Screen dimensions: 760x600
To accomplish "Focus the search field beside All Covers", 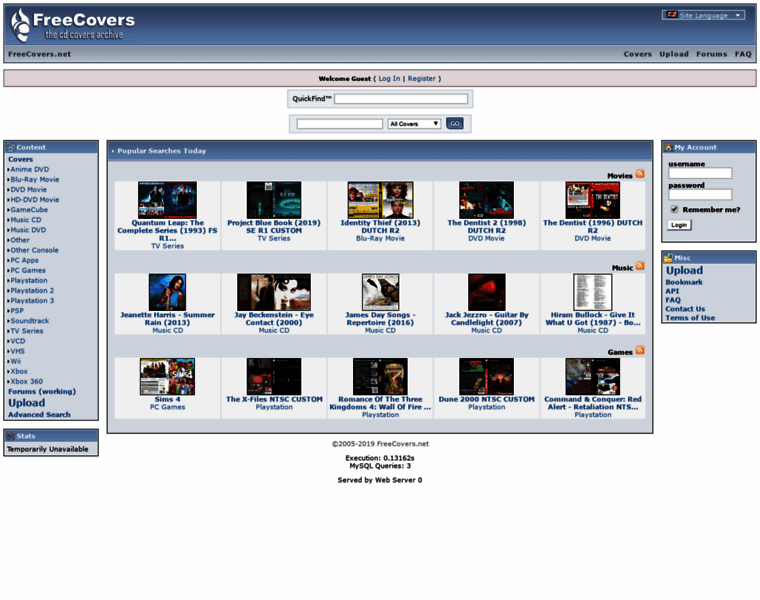I will [339, 124].
